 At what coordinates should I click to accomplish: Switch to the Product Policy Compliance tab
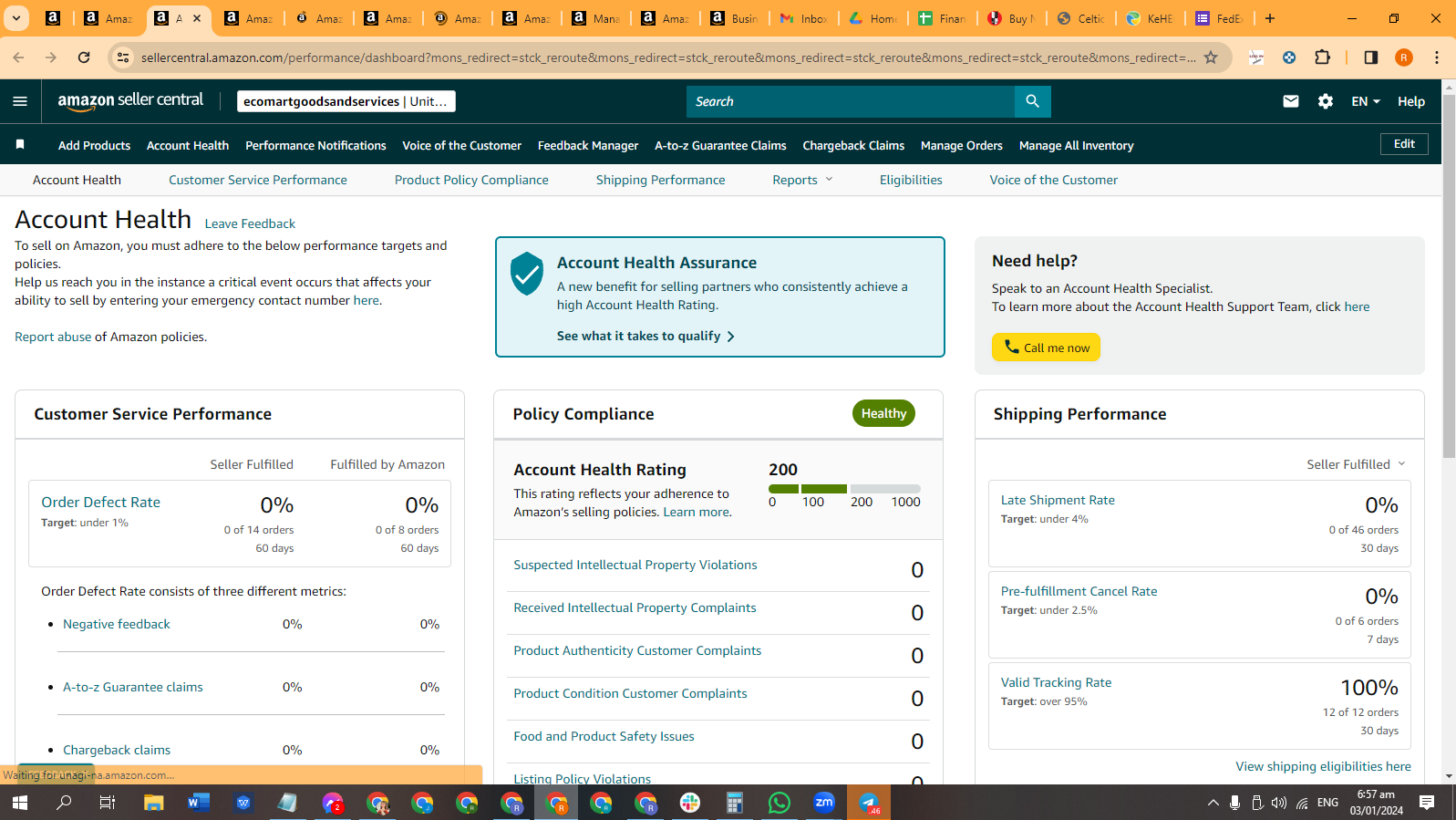pyautogui.click(x=471, y=180)
